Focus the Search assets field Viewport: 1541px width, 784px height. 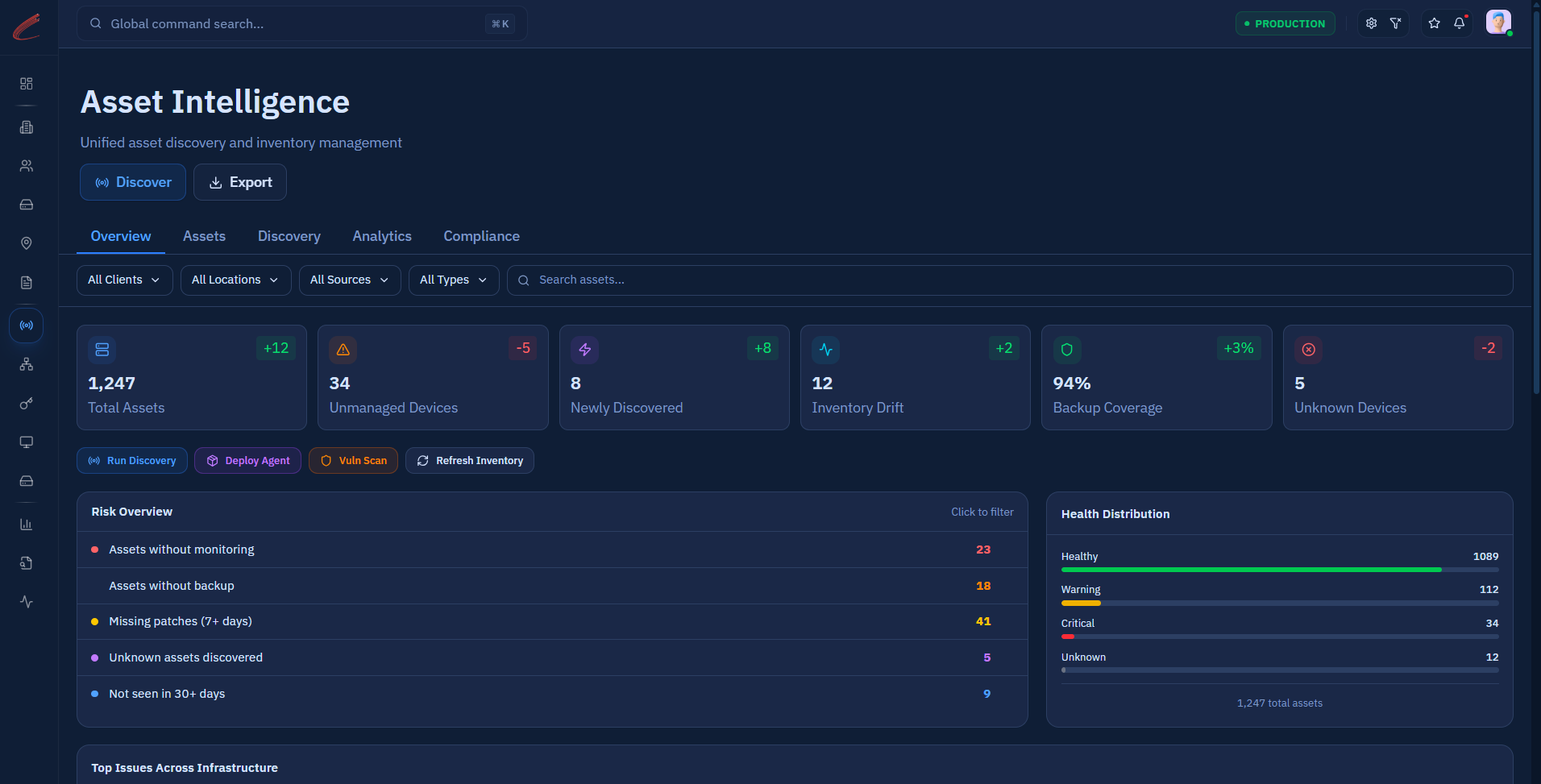[x=1010, y=280]
